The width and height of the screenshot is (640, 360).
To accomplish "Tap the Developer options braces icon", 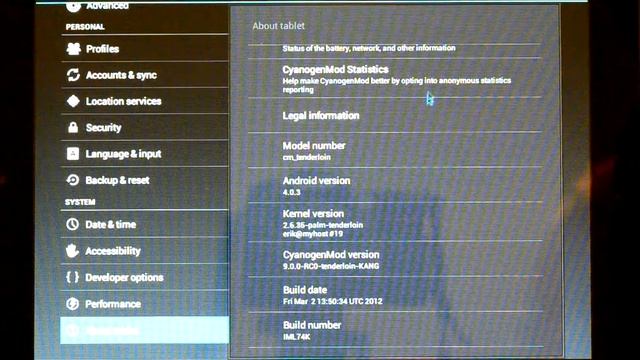I will click(x=72, y=277).
